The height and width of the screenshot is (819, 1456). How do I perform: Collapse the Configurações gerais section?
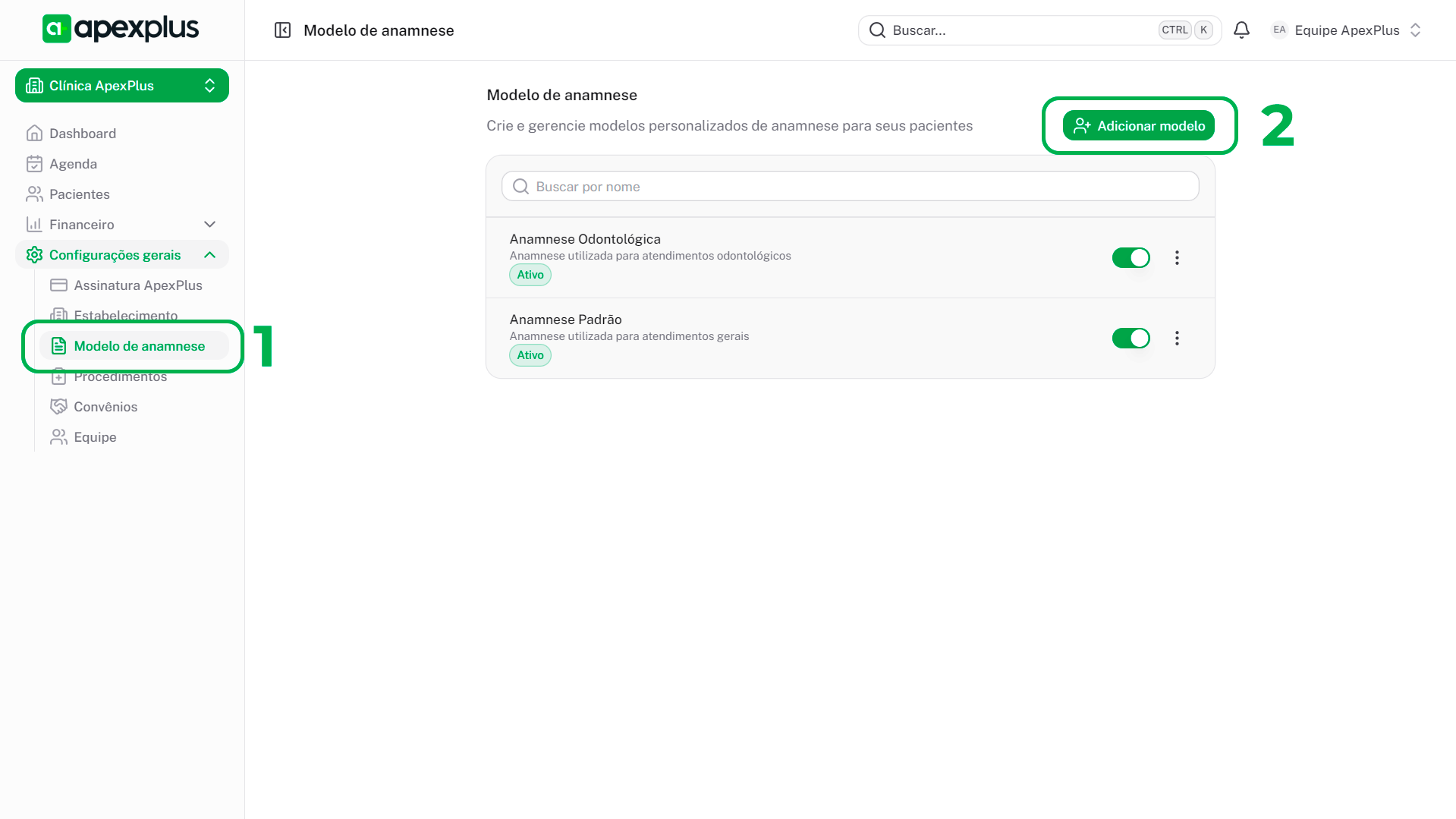210,255
